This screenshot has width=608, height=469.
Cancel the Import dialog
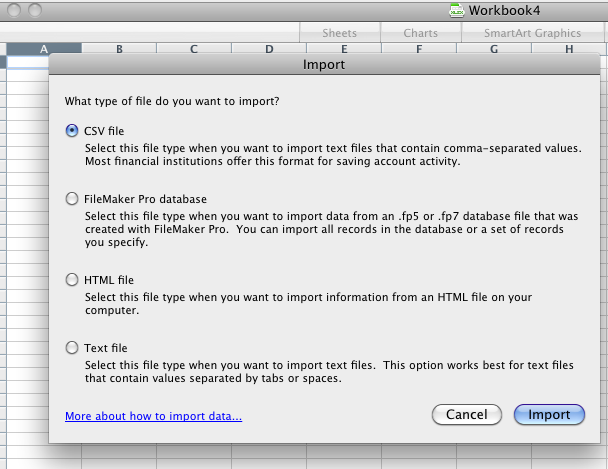pyautogui.click(x=467, y=415)
